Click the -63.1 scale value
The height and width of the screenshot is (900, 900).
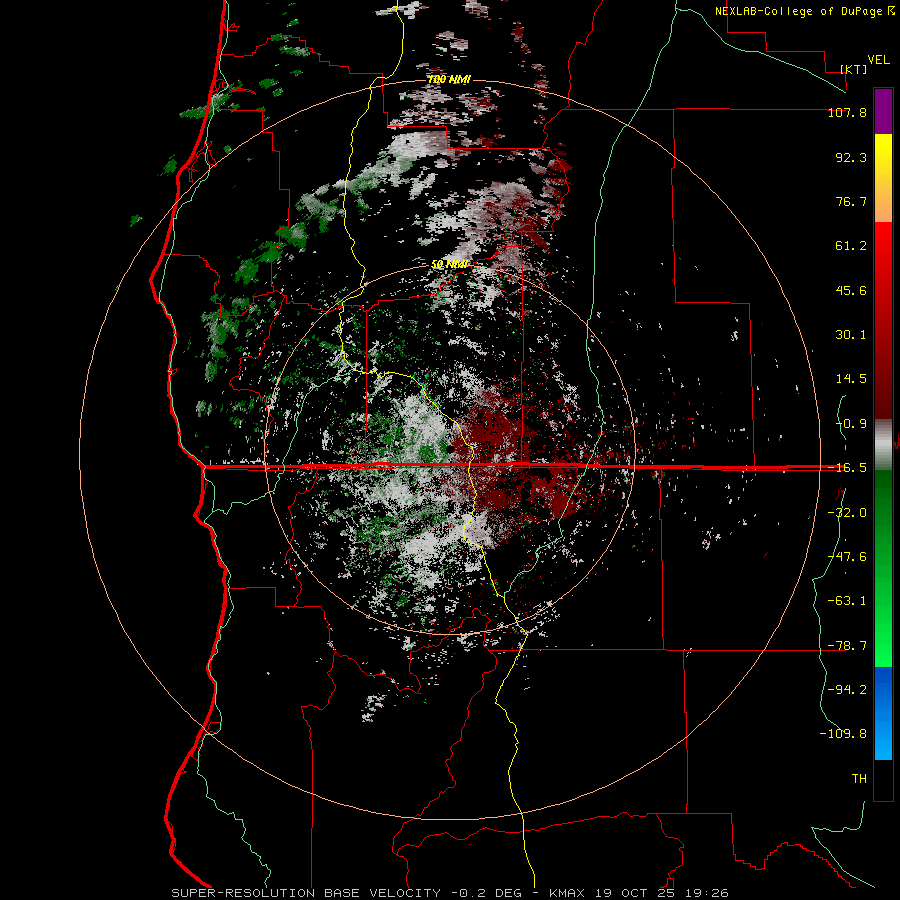(847, 601)
